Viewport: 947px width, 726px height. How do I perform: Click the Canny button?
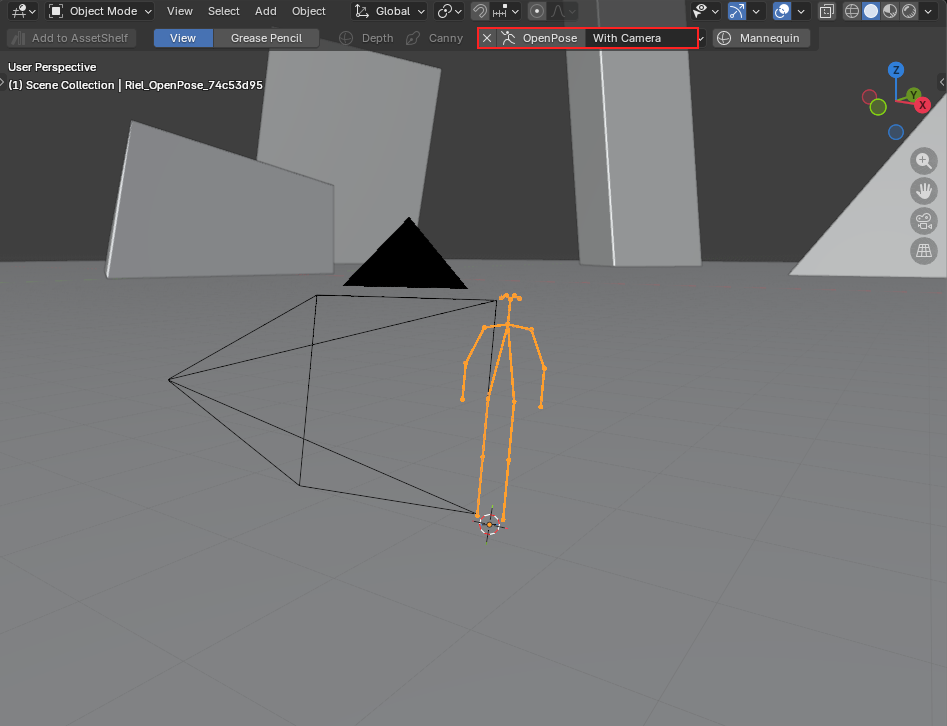(x=435, y=38)
